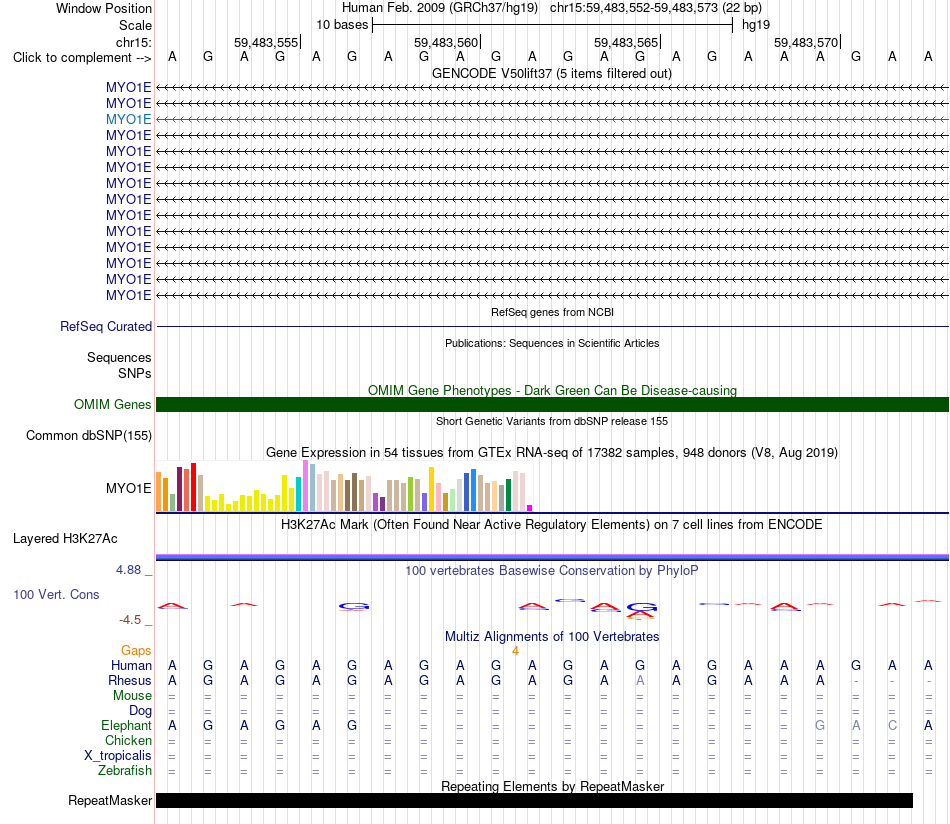Click the chr15:59,483,552-59,483,573 (22 bp) position text
The image size is (950, 824).
[x=656, y=8]
